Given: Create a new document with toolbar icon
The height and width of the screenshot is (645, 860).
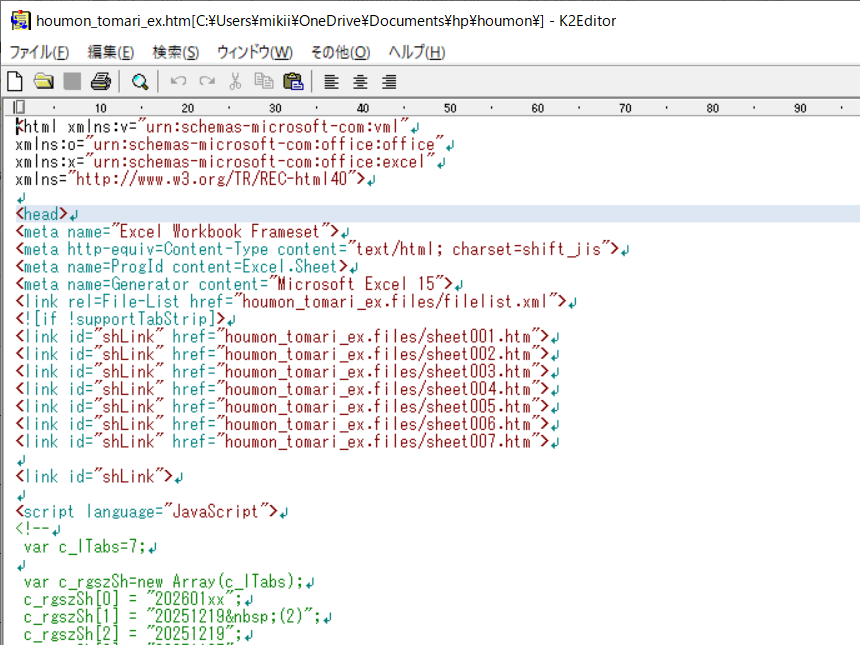Looking at the screenshot, I should (x=15, y=82).
